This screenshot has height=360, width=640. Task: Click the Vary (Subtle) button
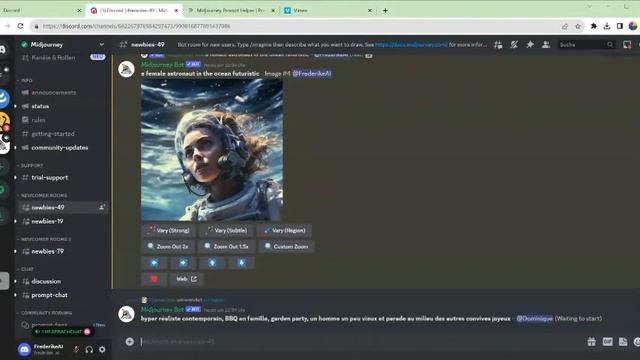point(227,231)
